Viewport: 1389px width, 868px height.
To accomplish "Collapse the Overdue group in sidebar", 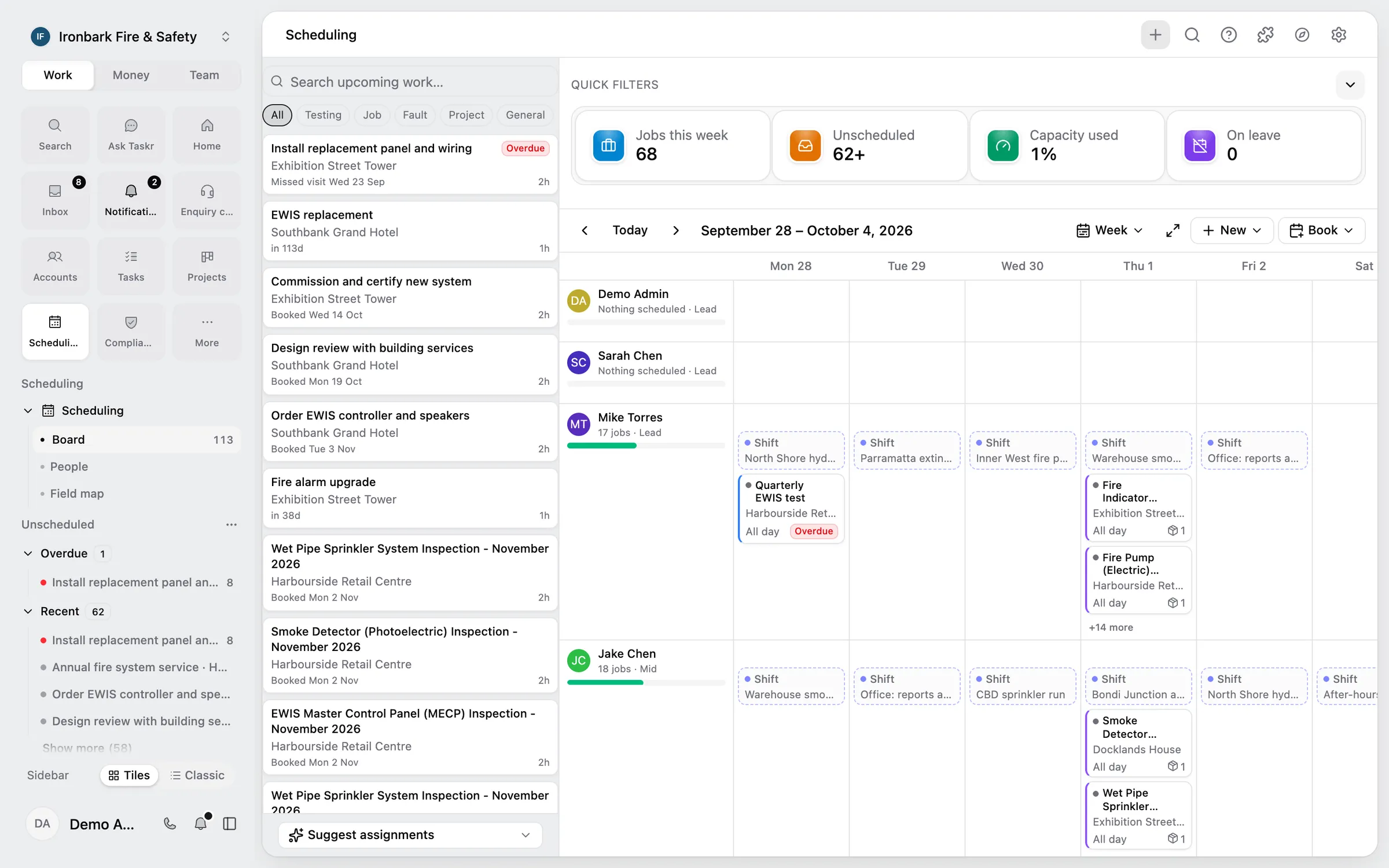I will [x=28, y=553].
